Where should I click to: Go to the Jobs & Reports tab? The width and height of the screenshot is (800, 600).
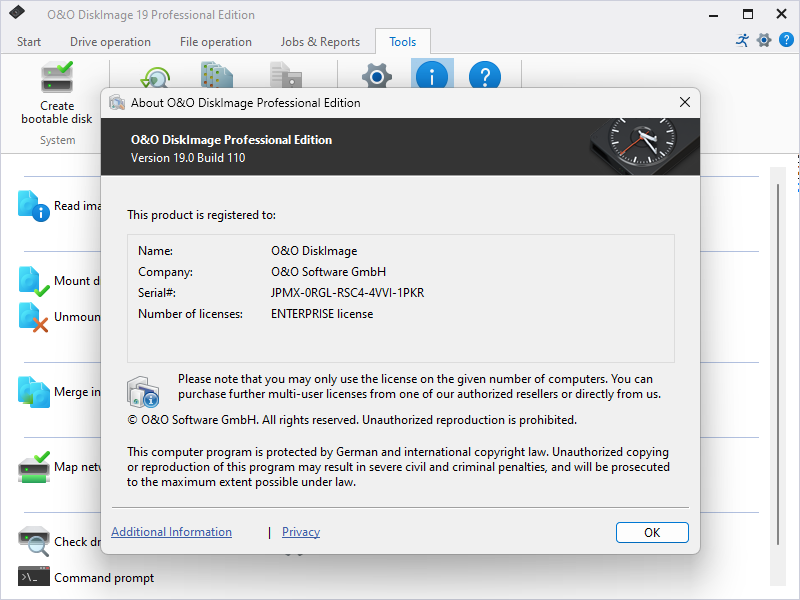click(320, 42)
